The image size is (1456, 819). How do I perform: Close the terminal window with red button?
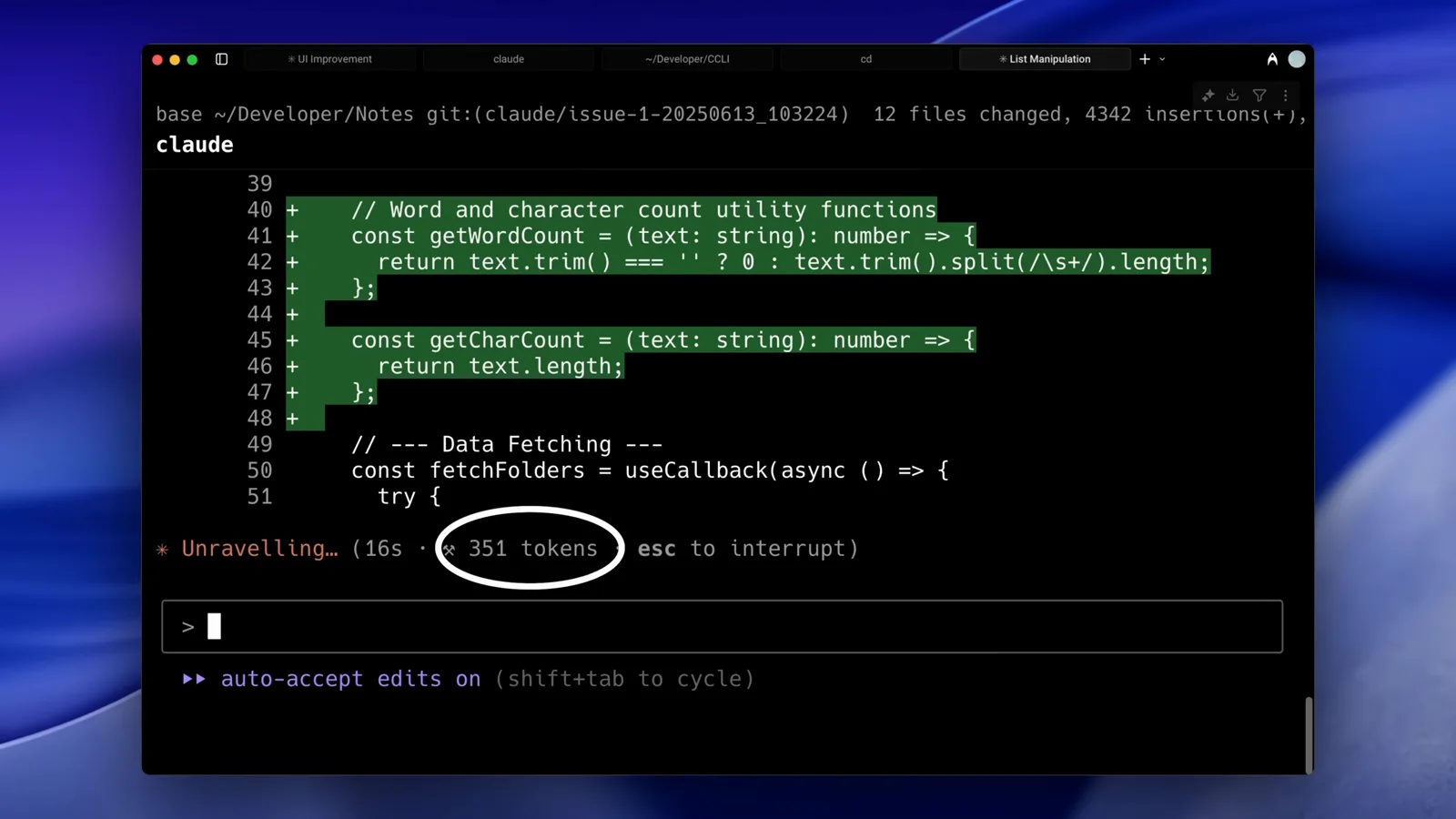[157, 60]
